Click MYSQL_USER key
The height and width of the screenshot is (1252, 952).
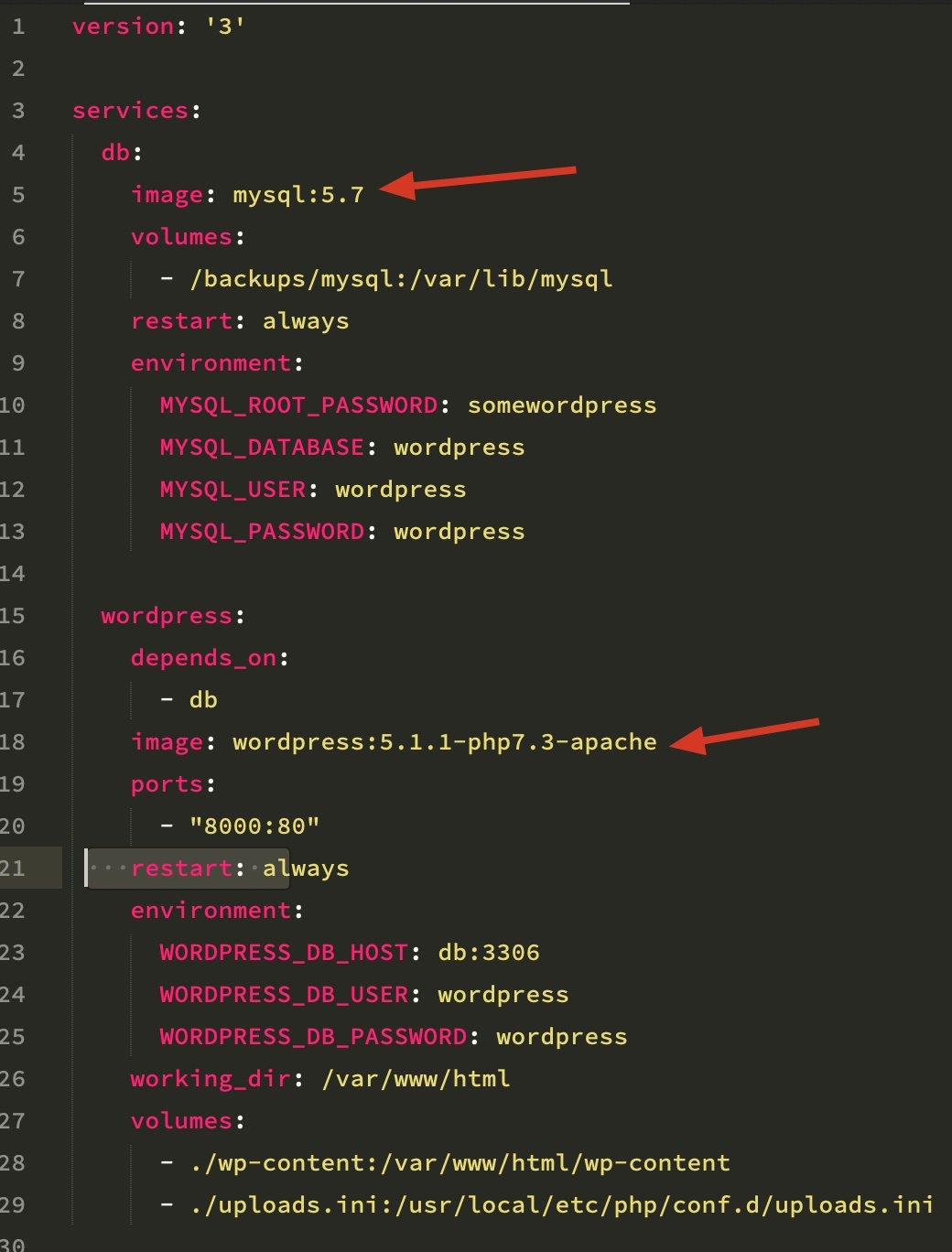coord(233,490)
